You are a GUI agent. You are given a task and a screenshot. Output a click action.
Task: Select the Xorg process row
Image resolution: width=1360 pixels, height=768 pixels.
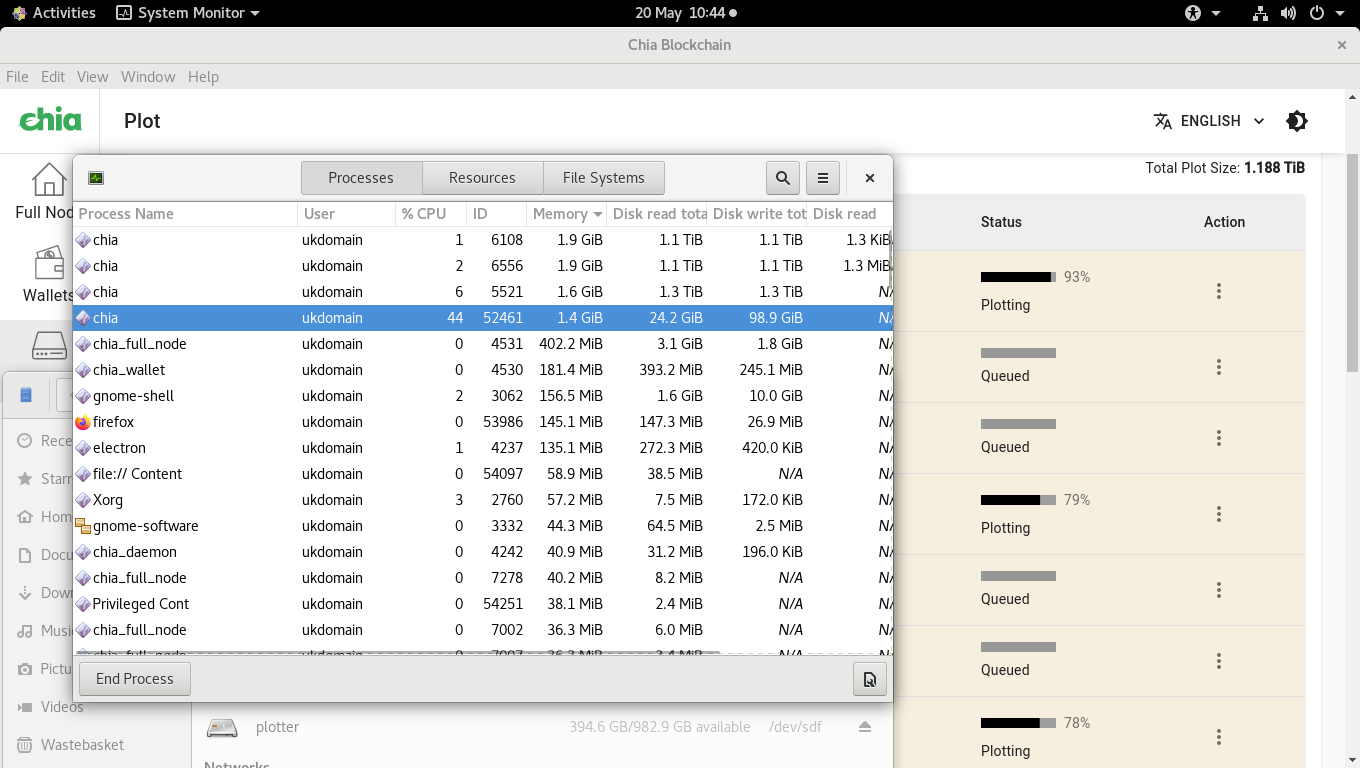pyautogui.click(x=483, y=500)
